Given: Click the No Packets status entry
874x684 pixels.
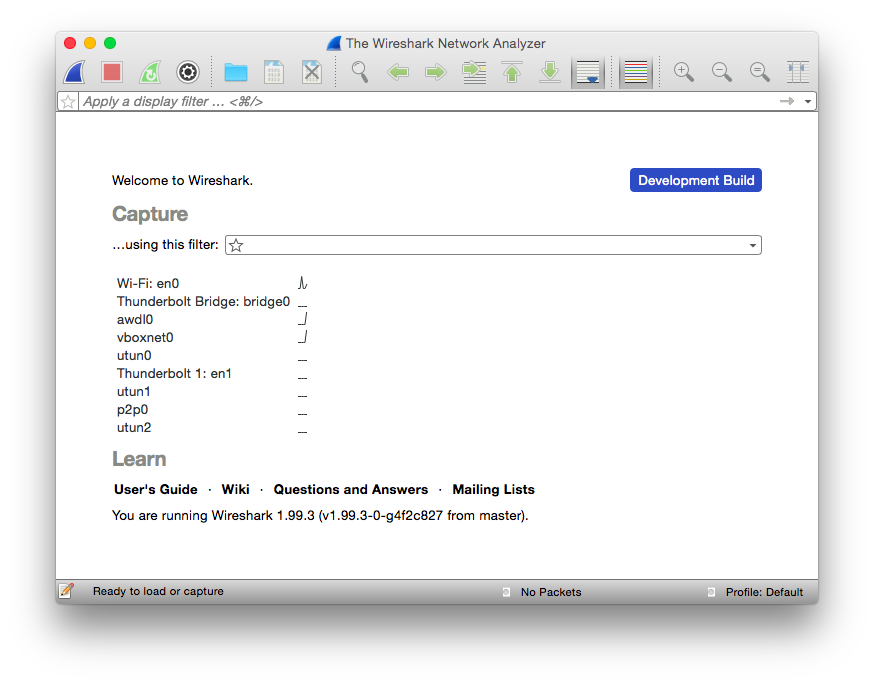Looking at the screenshot, I should pos(551,592).
